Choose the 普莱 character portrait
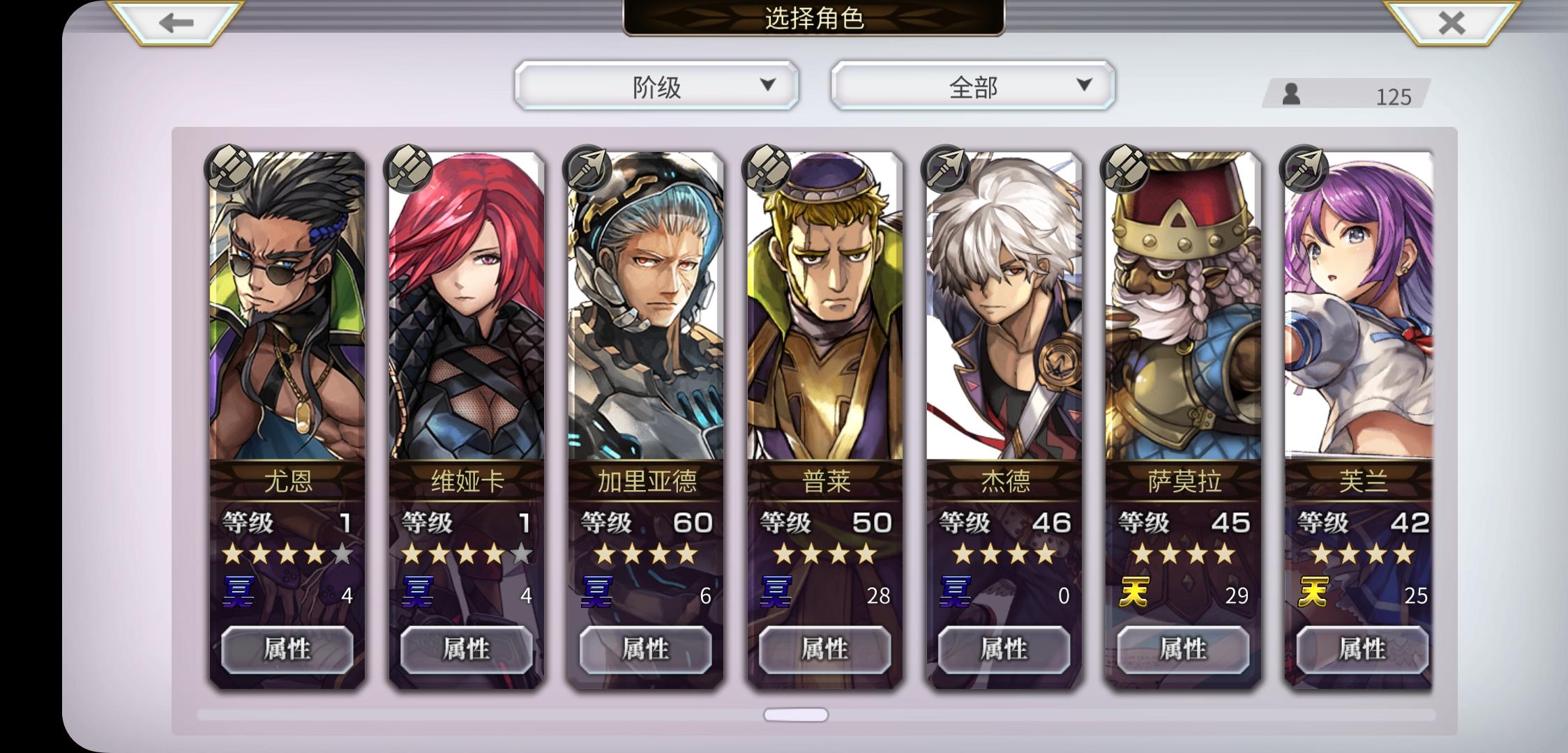Image resolution: width=1568 pixels, height=753 pixels. (825, 307)
